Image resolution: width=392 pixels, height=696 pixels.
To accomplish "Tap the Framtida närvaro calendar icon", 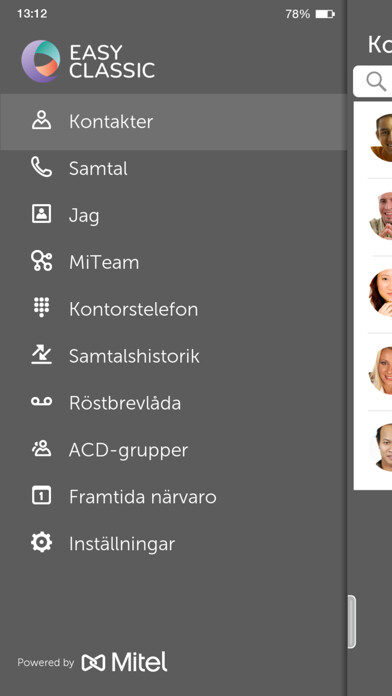I will click(x=42, y=496).
